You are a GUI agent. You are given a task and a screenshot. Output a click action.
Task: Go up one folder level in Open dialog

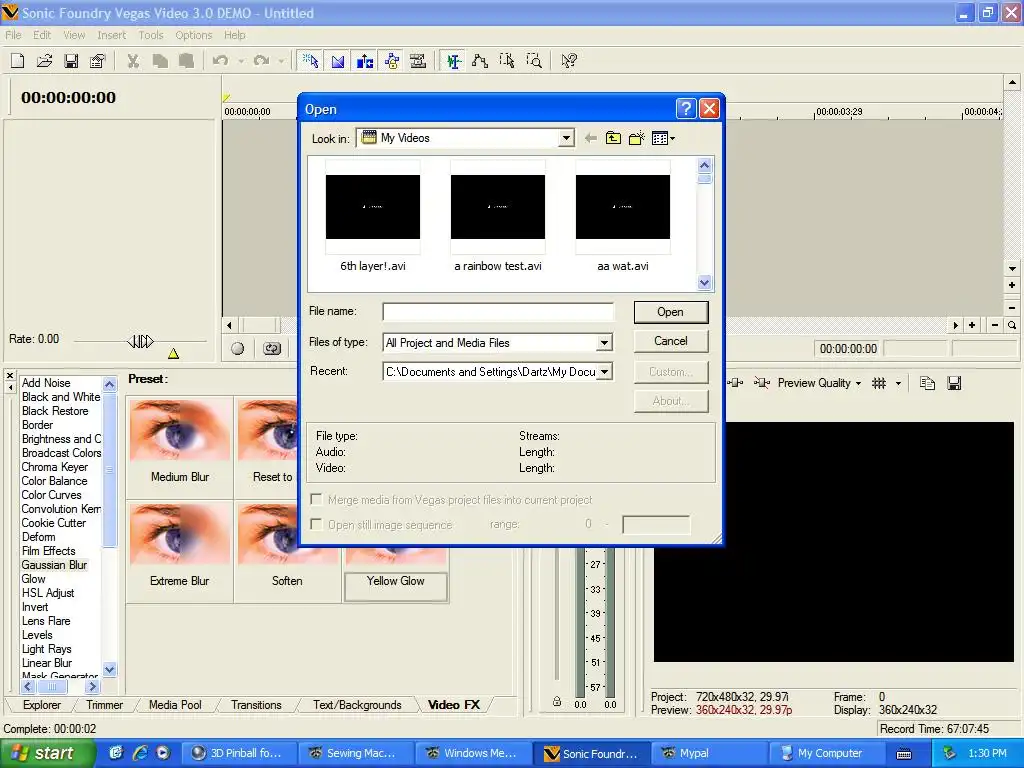point(613,138)
